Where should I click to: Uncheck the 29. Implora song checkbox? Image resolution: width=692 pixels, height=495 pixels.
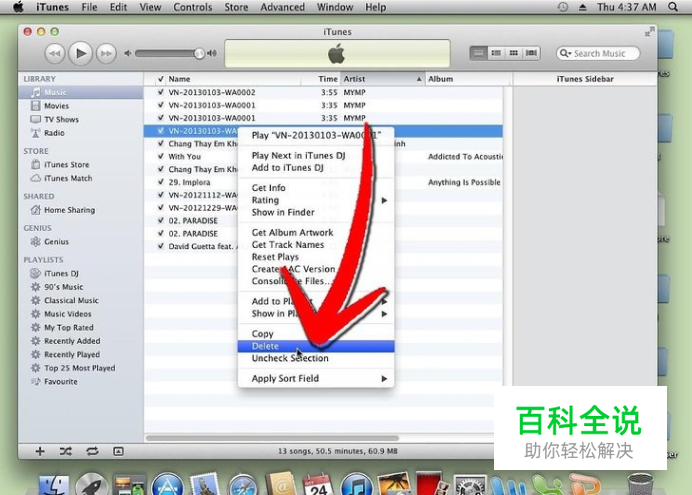[161, 182]
